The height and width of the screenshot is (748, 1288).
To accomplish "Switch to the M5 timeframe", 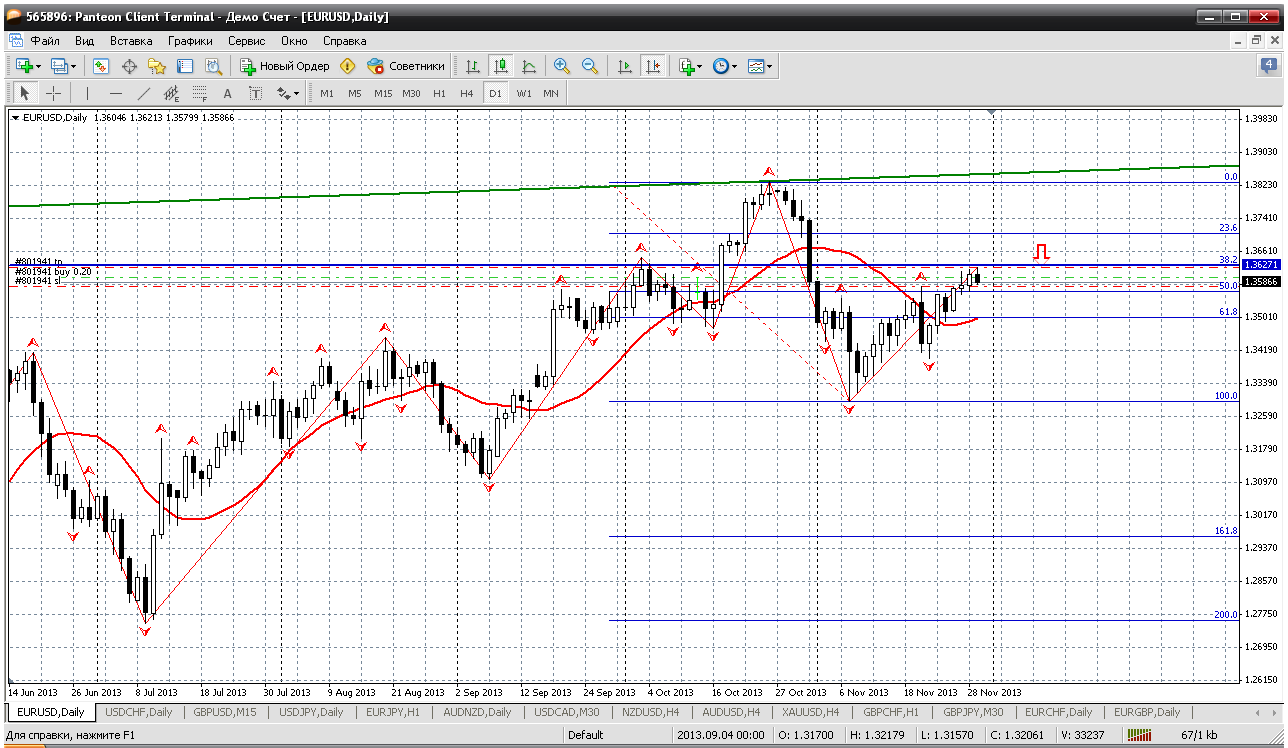I will coord(355,93).
